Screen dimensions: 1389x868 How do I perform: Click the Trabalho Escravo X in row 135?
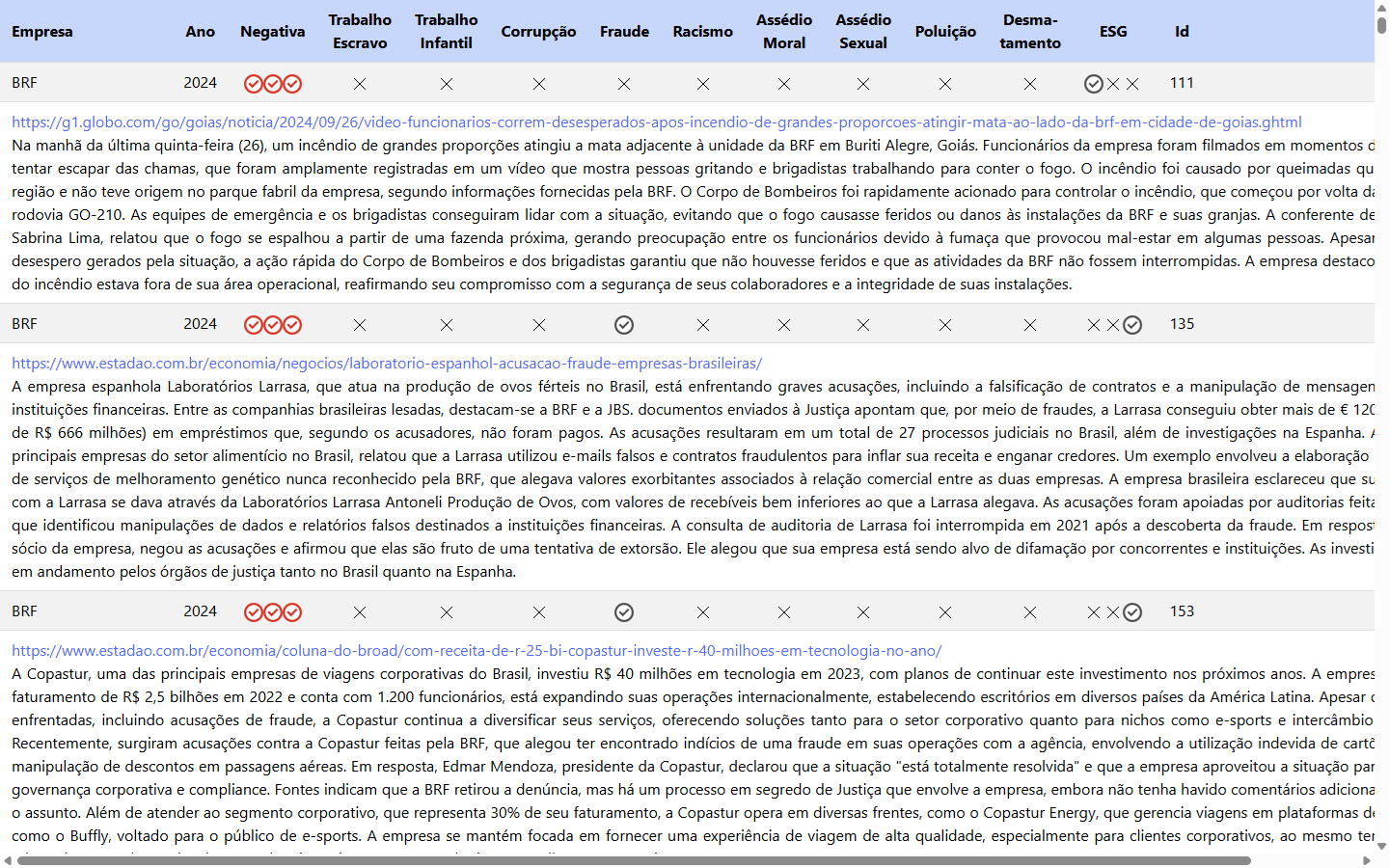coord(360,325)
